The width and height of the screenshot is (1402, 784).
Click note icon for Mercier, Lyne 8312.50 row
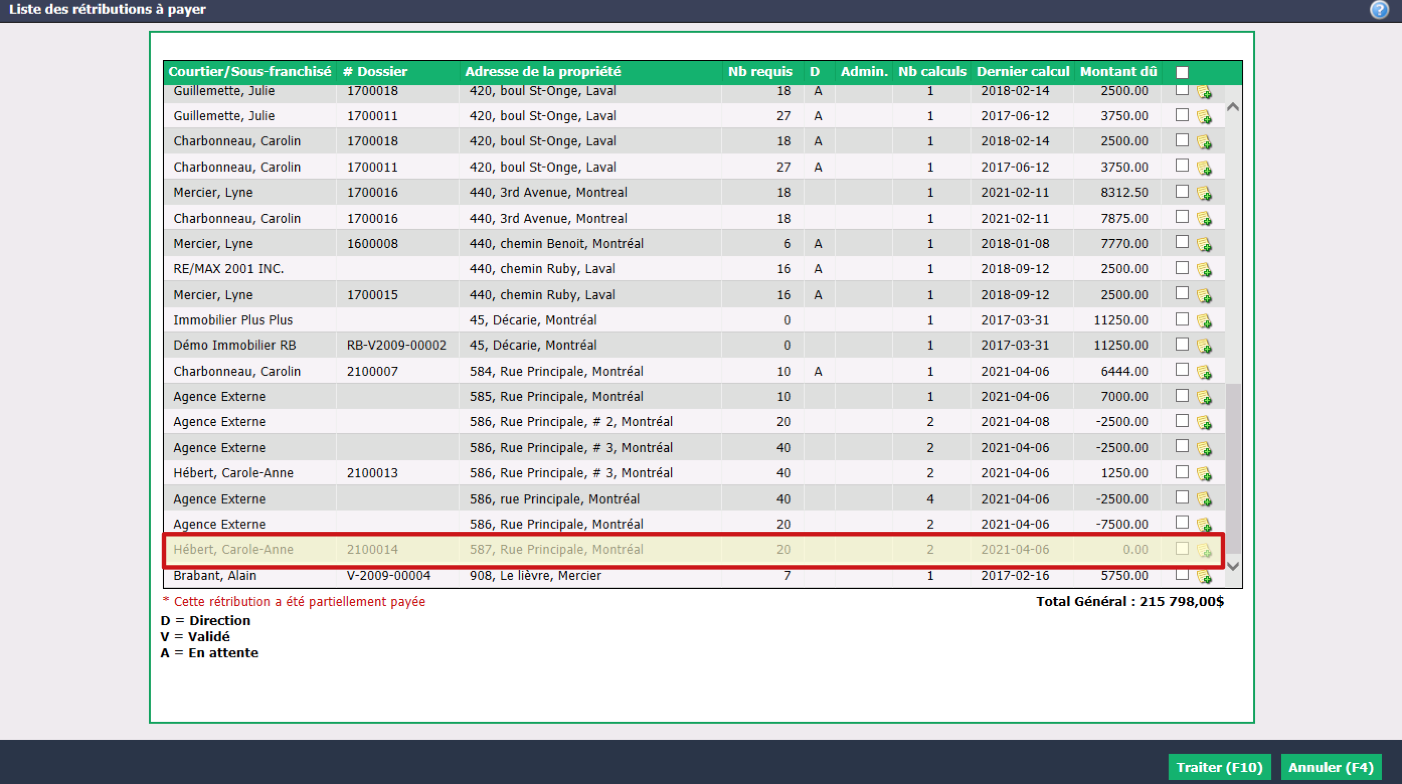[x=1204, y=193]
